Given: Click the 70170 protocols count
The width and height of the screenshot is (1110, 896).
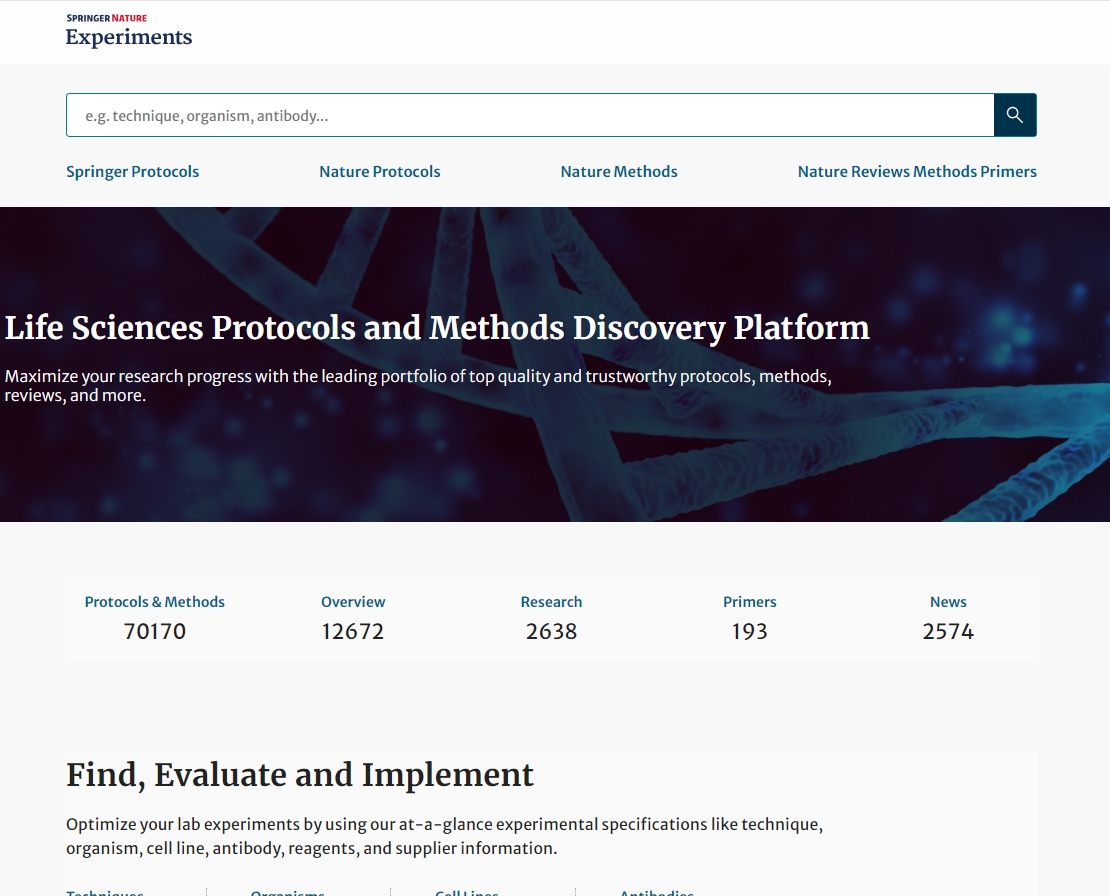Looking at the screenshot, I should [154, 631].
